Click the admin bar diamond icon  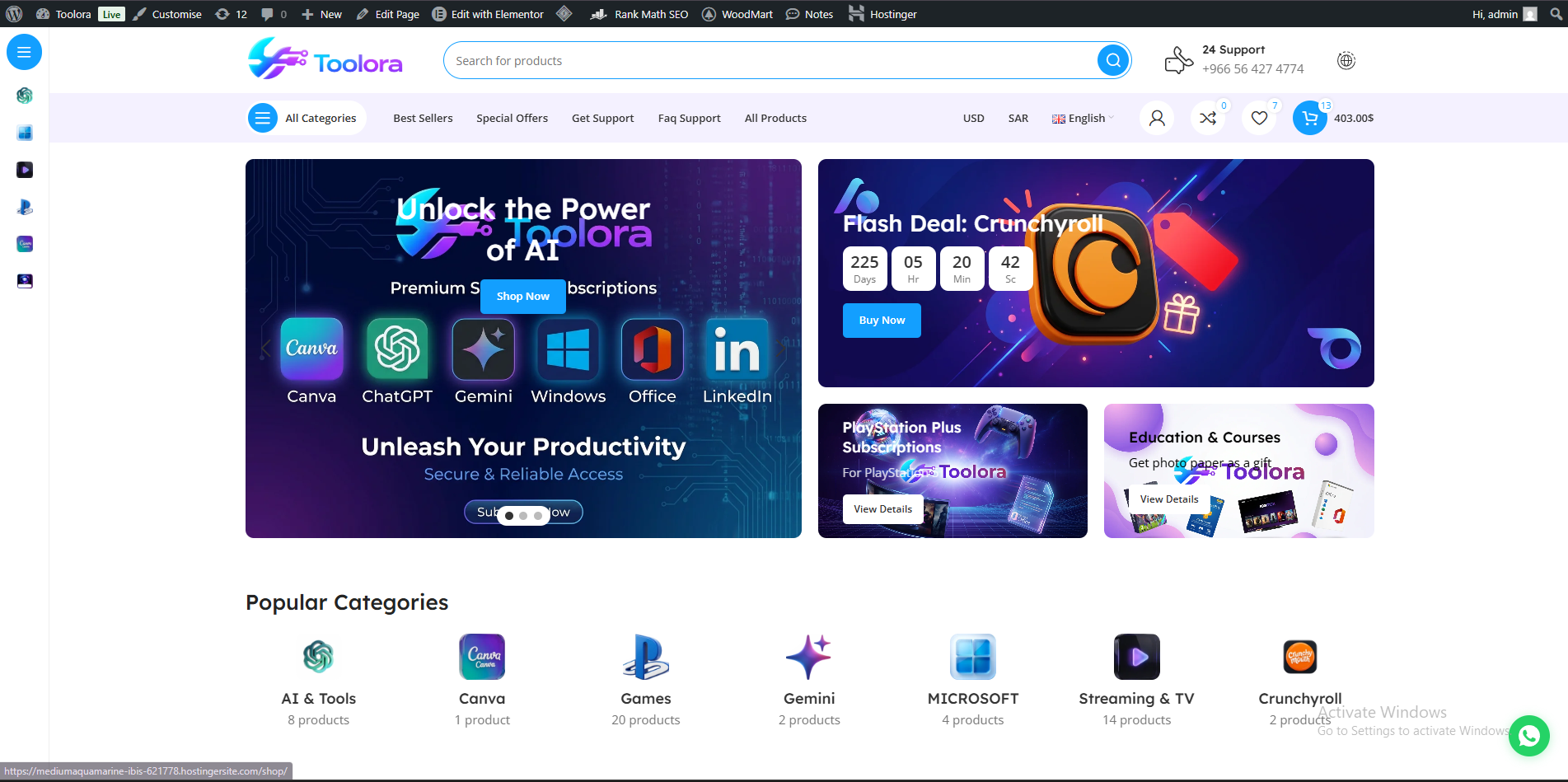[x=564, y=13]
